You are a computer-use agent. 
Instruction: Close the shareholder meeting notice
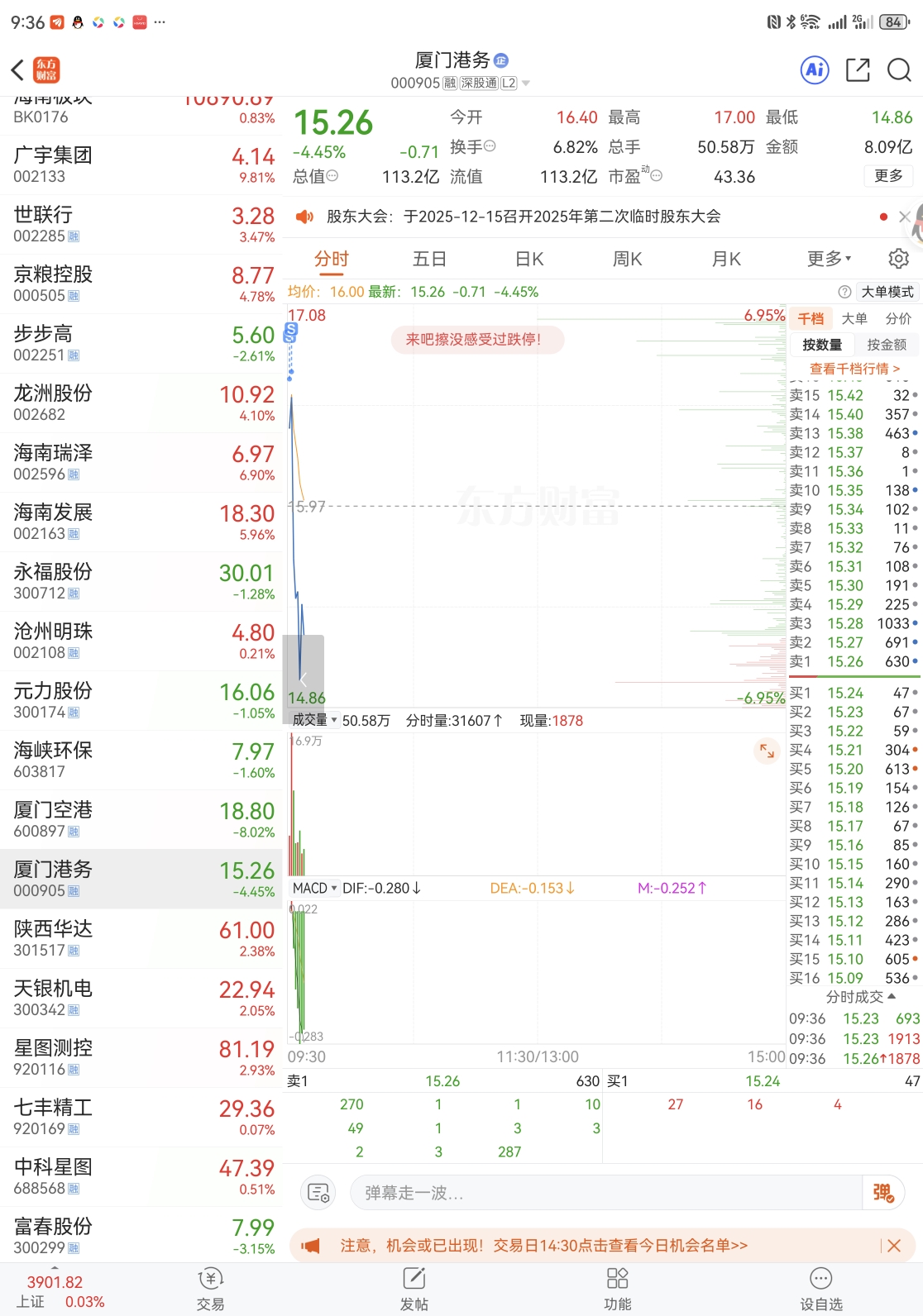[x=904, y=217]
